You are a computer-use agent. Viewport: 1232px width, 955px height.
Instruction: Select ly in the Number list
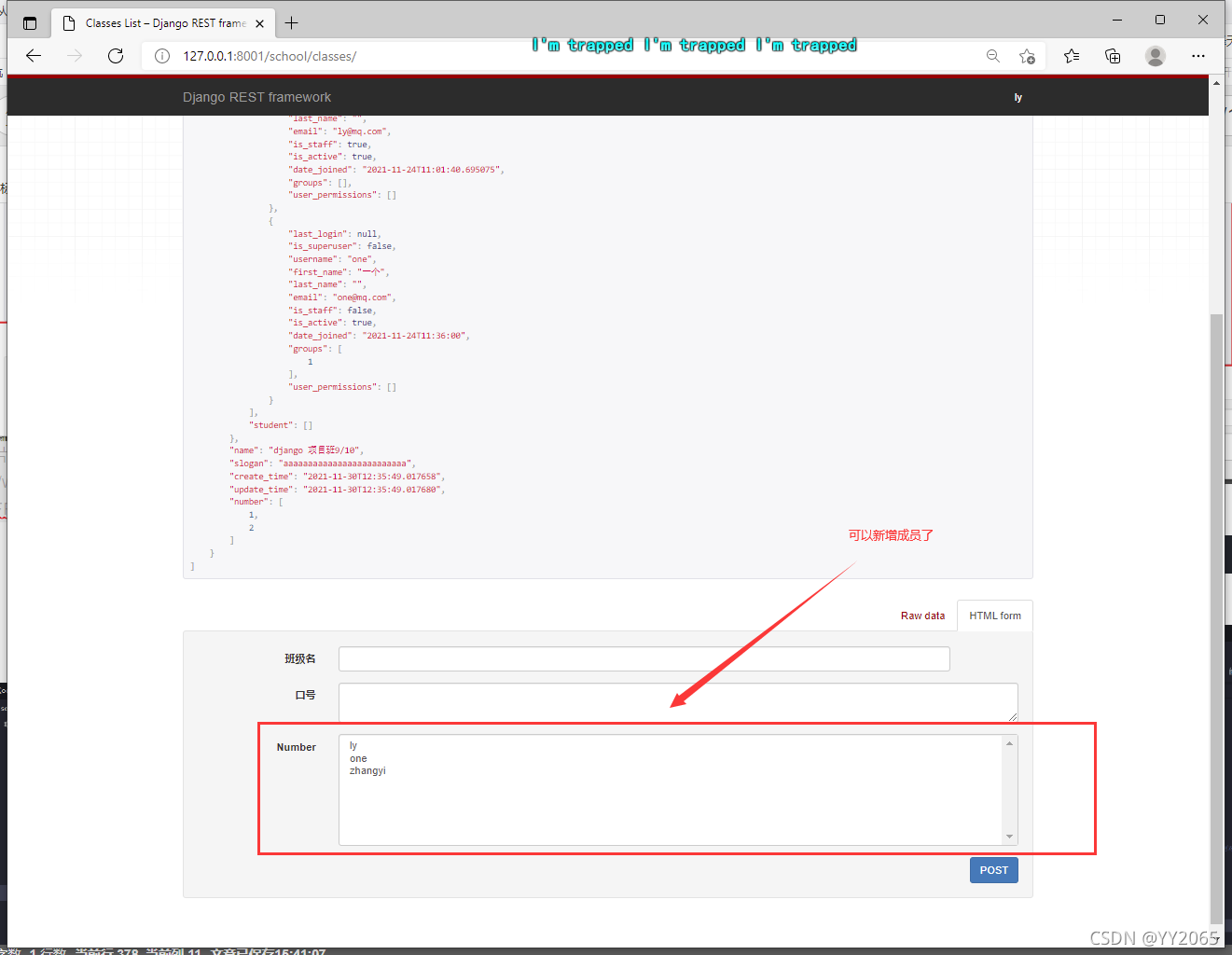[353, 745]
